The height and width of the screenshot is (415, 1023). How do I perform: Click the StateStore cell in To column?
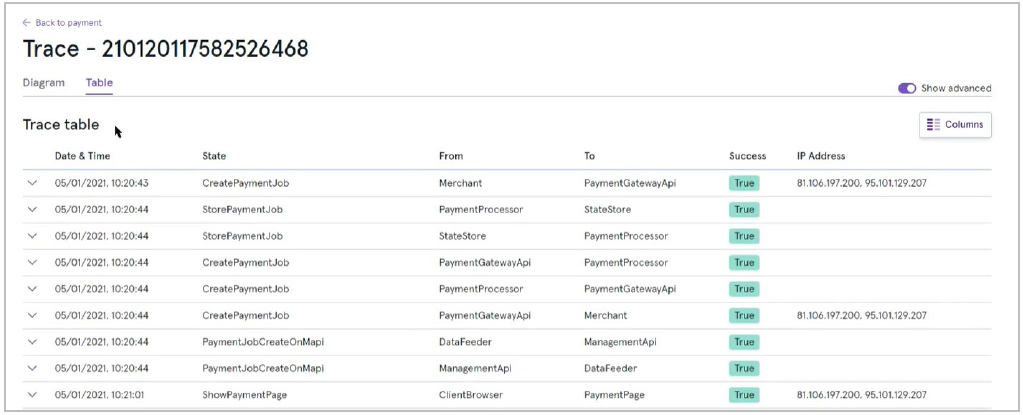pos(607,209)
